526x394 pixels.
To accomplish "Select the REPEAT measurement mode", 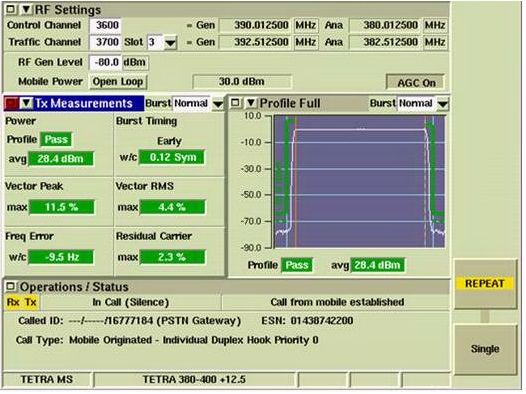I will (x=485, y=284).
